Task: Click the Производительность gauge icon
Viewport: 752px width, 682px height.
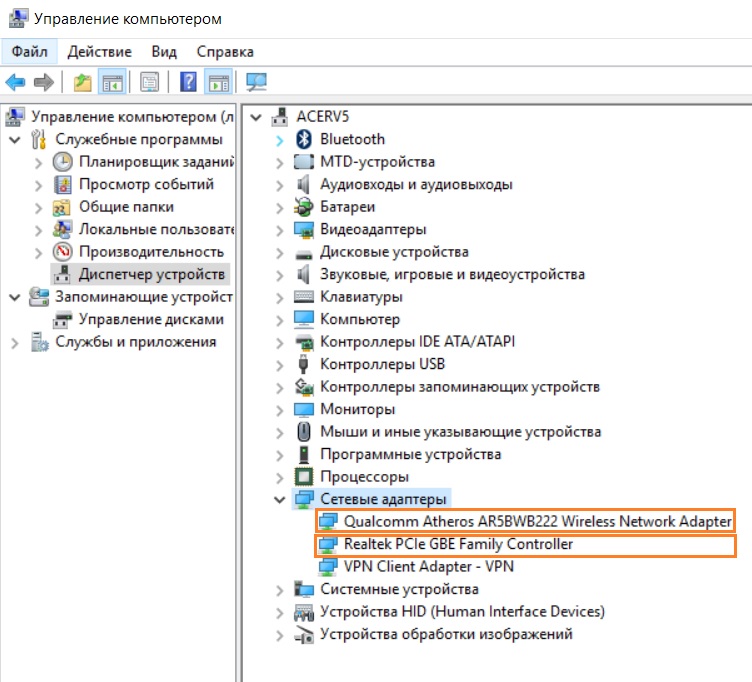Action: (63, 252)
